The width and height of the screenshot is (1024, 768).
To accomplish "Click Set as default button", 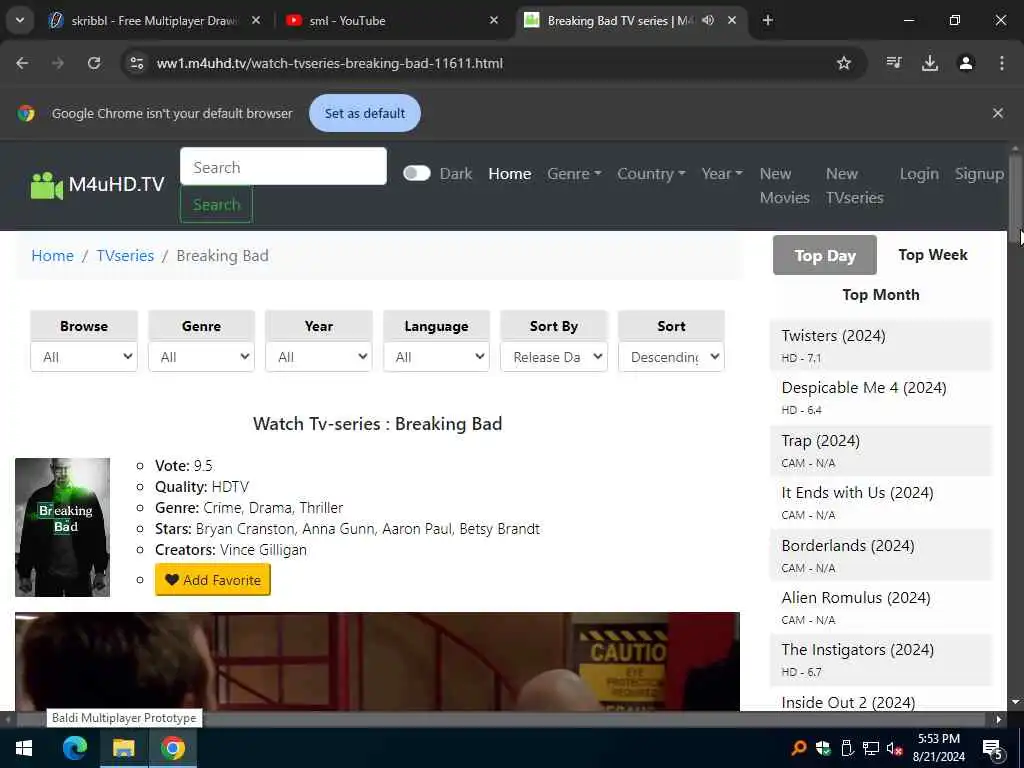I will [365, 113].
